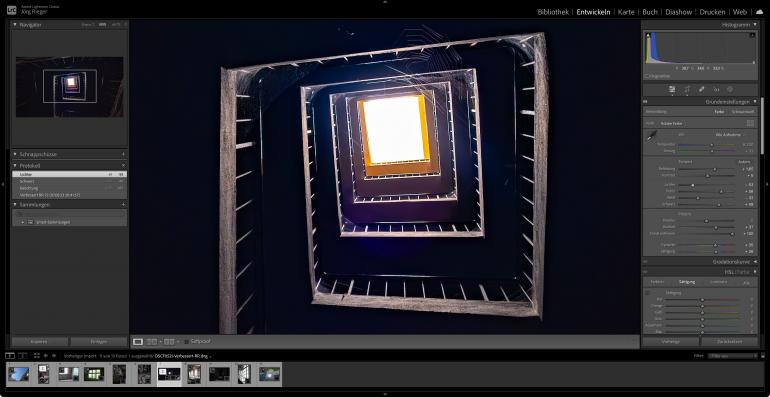The height and width of the screenshot is (397, 770).
Task: Collapse the Navigator panel
Action: (15, 24)
